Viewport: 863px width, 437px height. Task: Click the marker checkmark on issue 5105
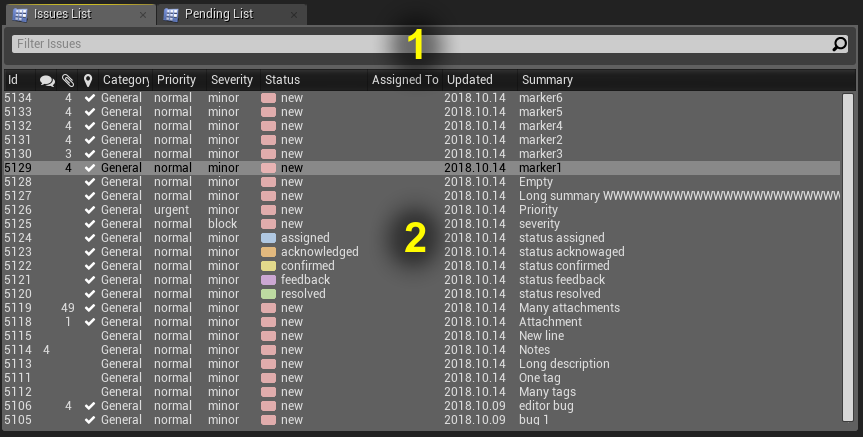click(90, 420)
